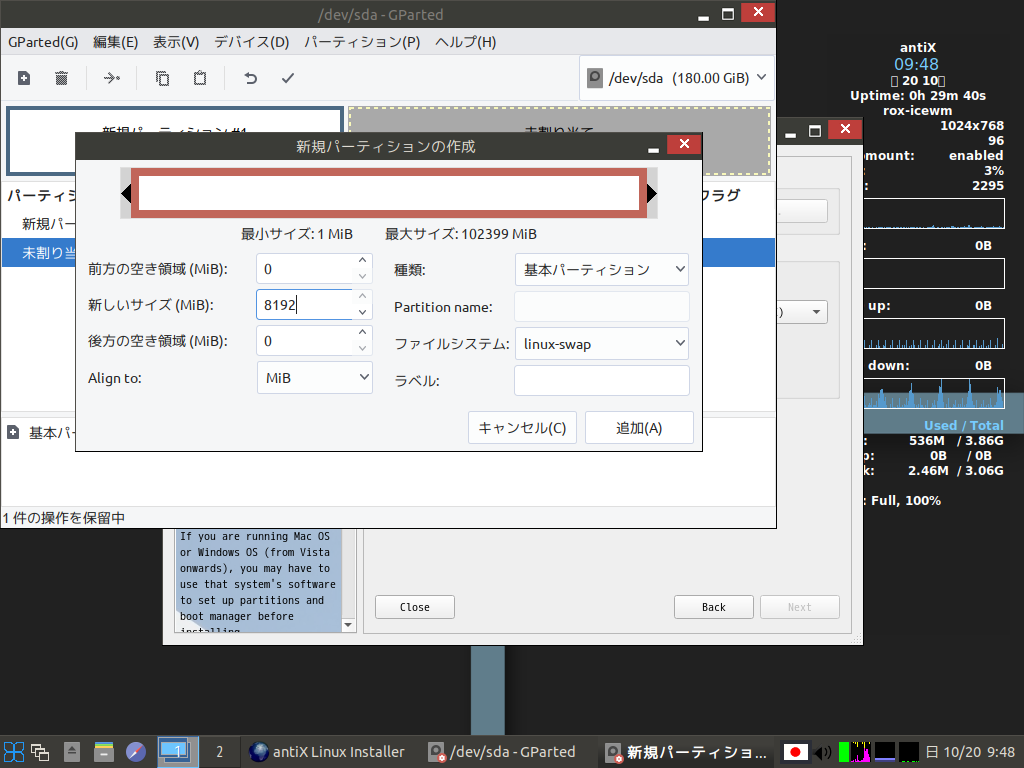1024x768 pixels.
Task: Click the antiX start menu icon in taskbar
Action: click(x=14, y=752)
